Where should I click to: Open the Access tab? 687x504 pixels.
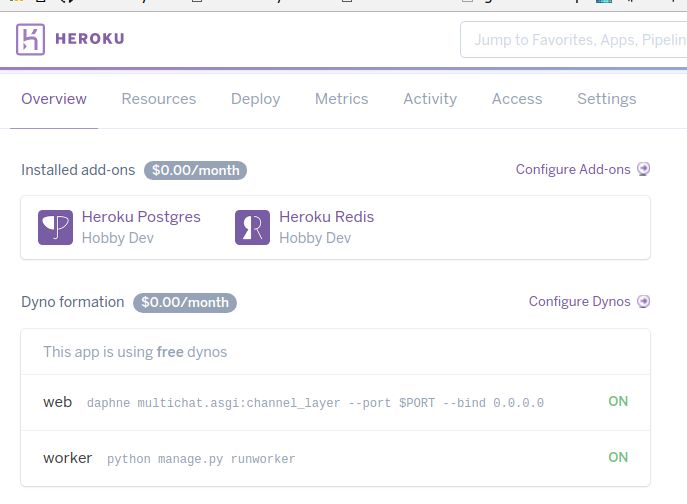(517, 99)
